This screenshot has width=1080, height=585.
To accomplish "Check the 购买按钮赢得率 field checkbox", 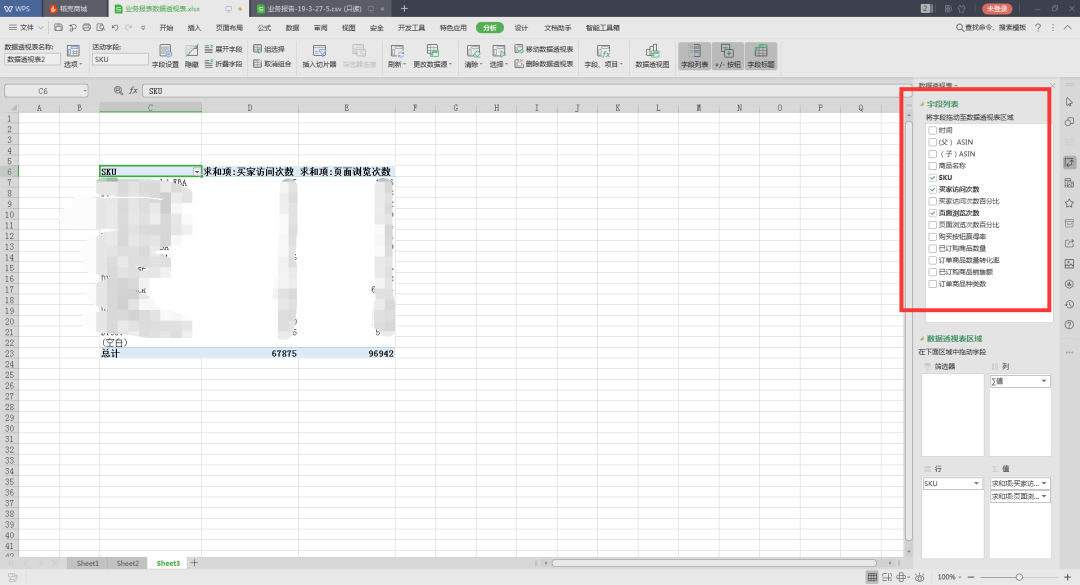I will click(933, 236).
